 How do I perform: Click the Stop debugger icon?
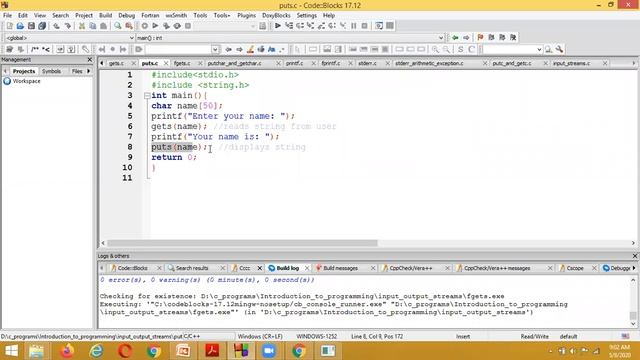(364, 26)
